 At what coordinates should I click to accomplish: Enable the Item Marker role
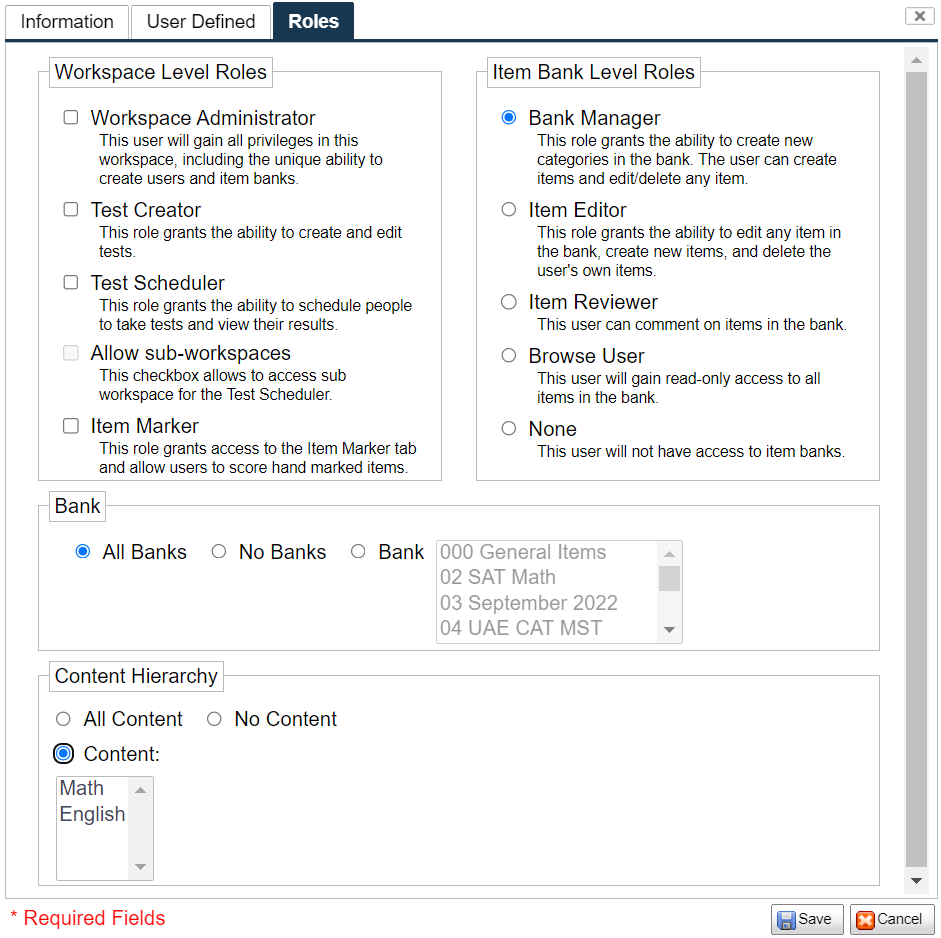coord(71,425)
